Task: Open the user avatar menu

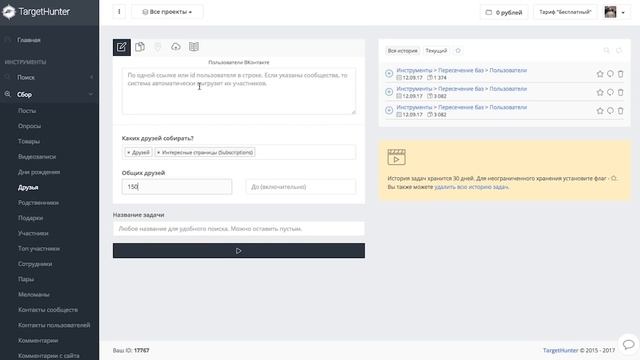Action: pyautogui.click(x=615, y=12)
